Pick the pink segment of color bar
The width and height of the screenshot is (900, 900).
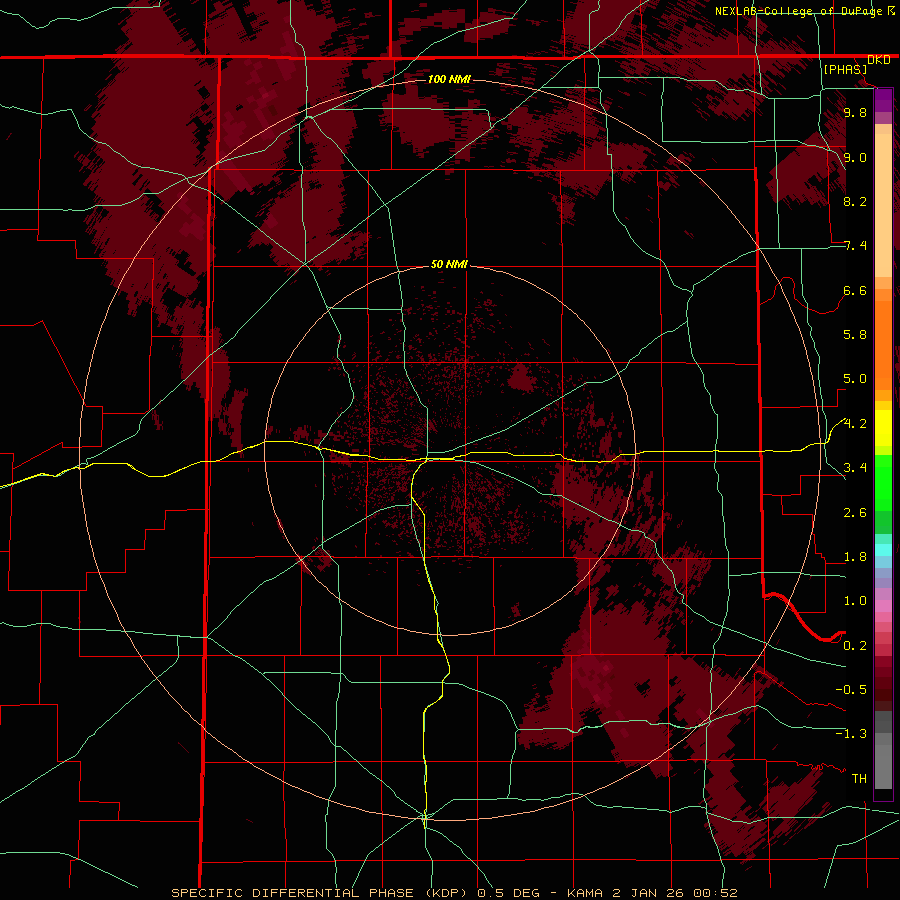[x=883, y=606]
